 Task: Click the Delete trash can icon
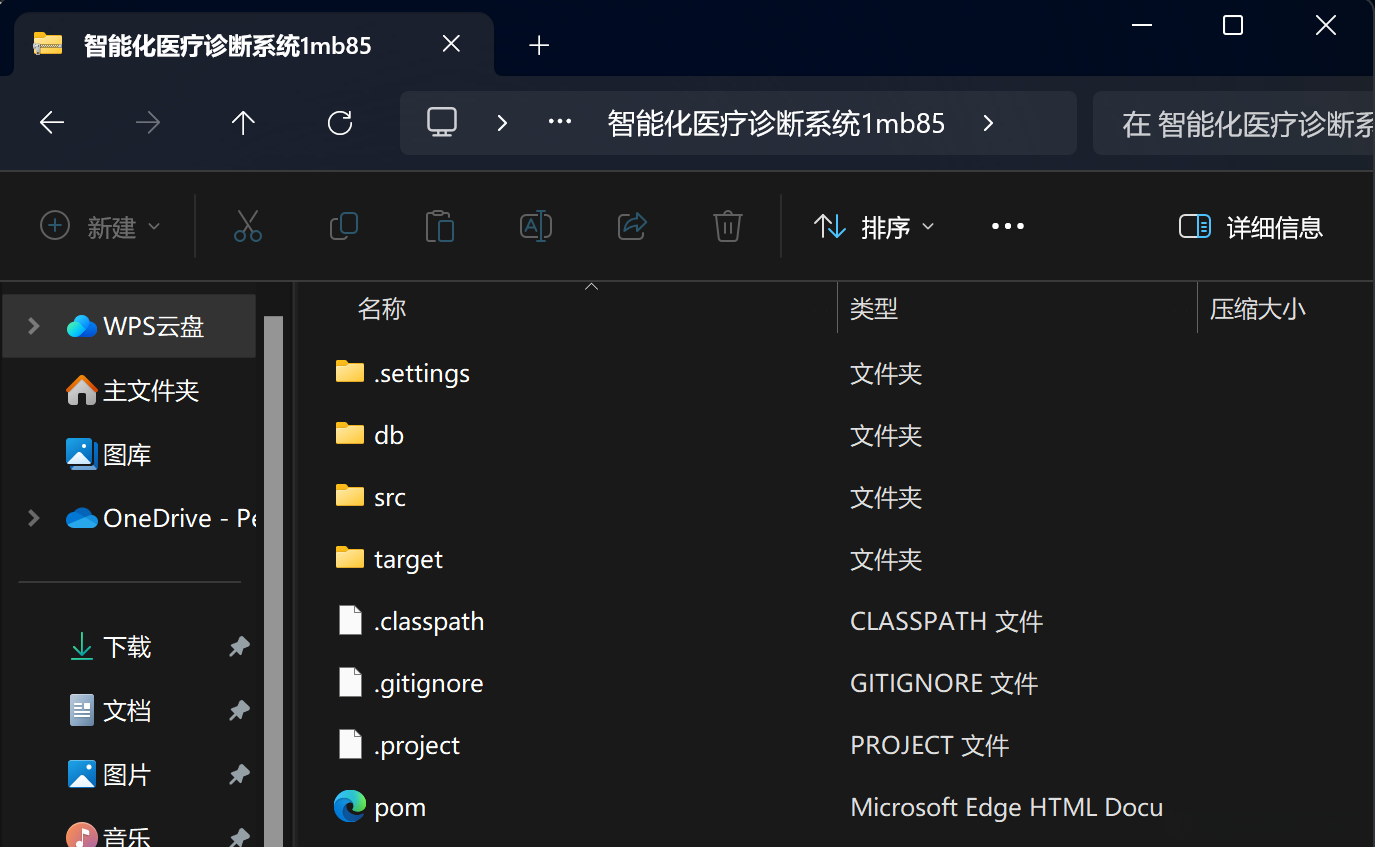point(727,227)
